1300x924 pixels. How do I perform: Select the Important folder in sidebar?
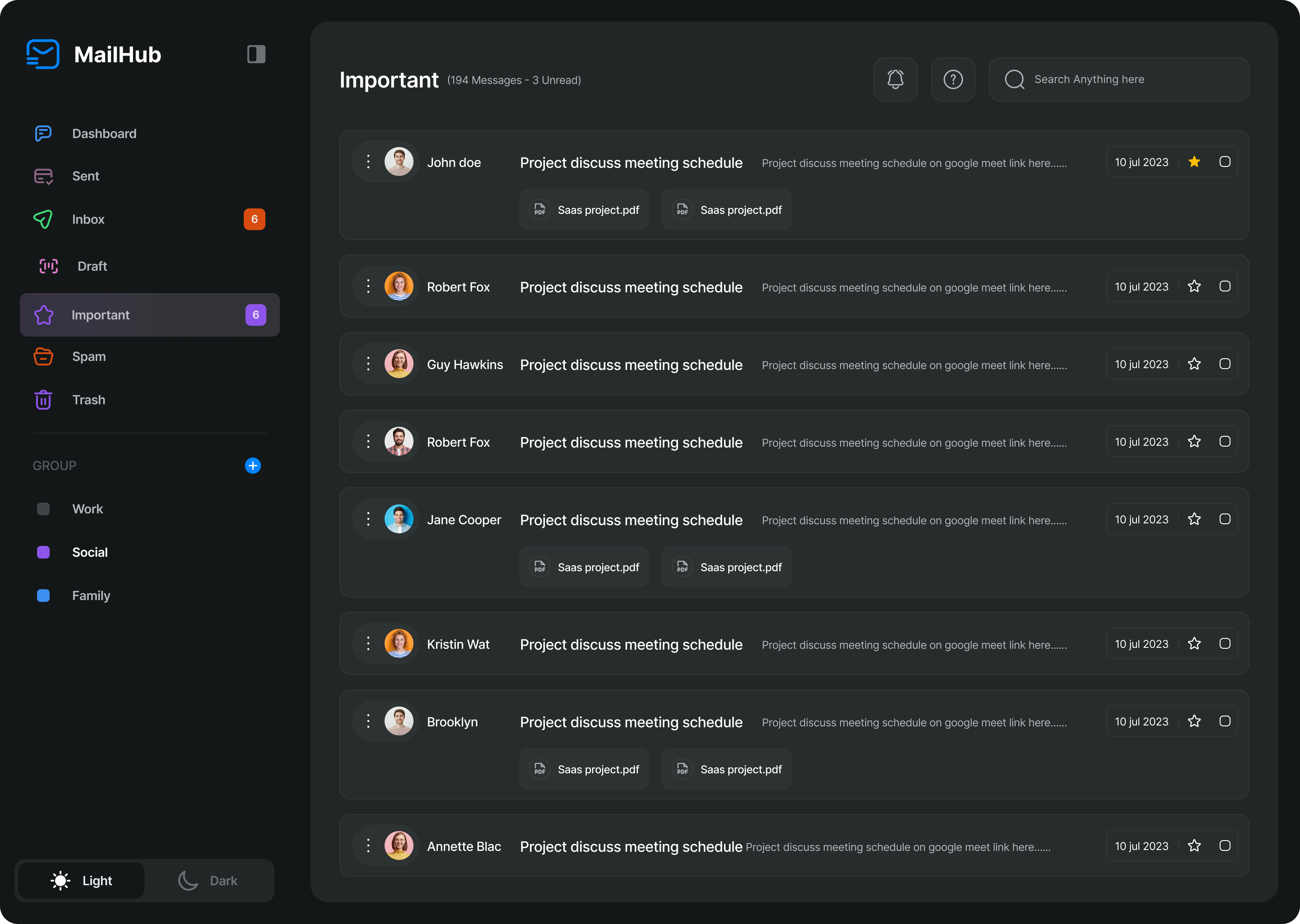pos(101,315)
